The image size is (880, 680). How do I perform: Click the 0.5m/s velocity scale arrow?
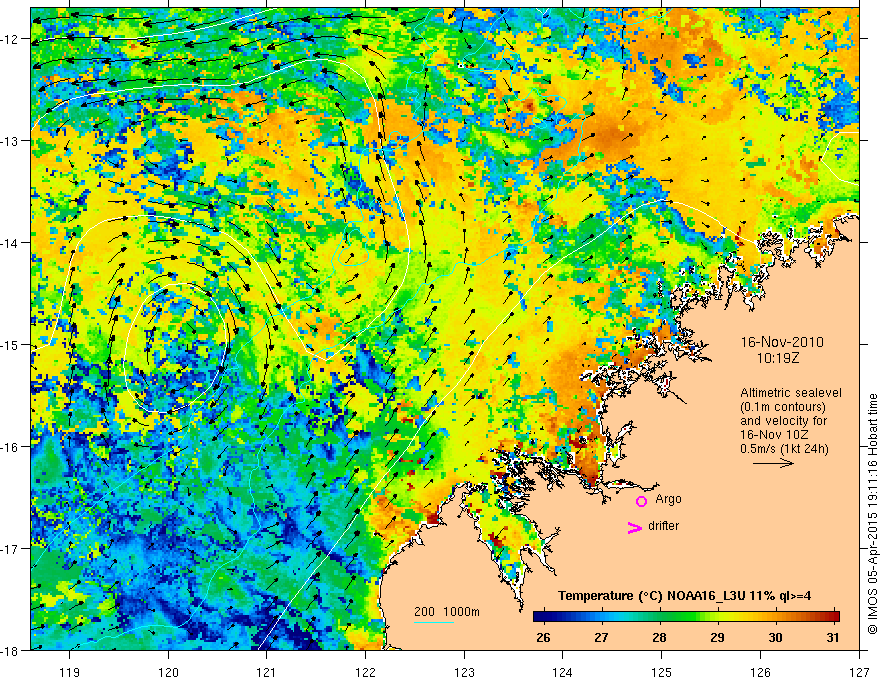point(773,463)
